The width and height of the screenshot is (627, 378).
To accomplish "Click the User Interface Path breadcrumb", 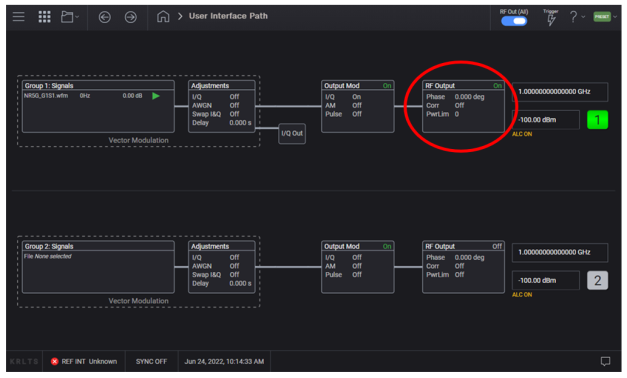I will [x=228, y=16].
